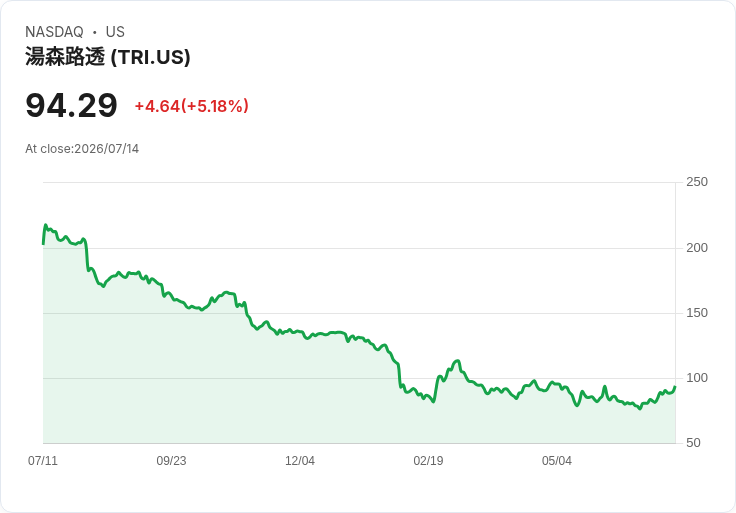736x513 pixels.
Task: Click the 05/04 date axis label
Action: tap(557, 460)
